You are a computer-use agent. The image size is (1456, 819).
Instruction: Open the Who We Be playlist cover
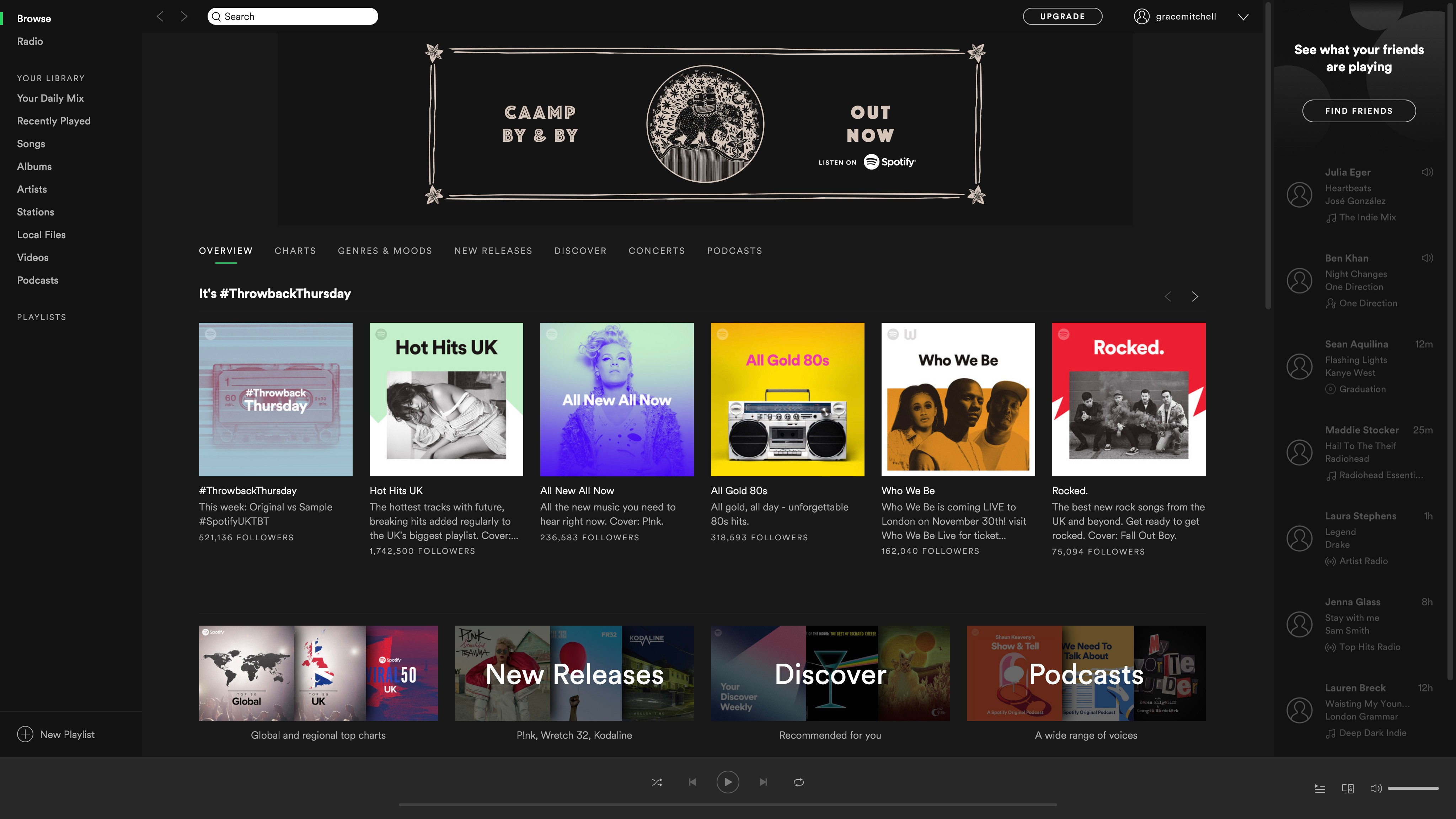(x=958, y=400)
